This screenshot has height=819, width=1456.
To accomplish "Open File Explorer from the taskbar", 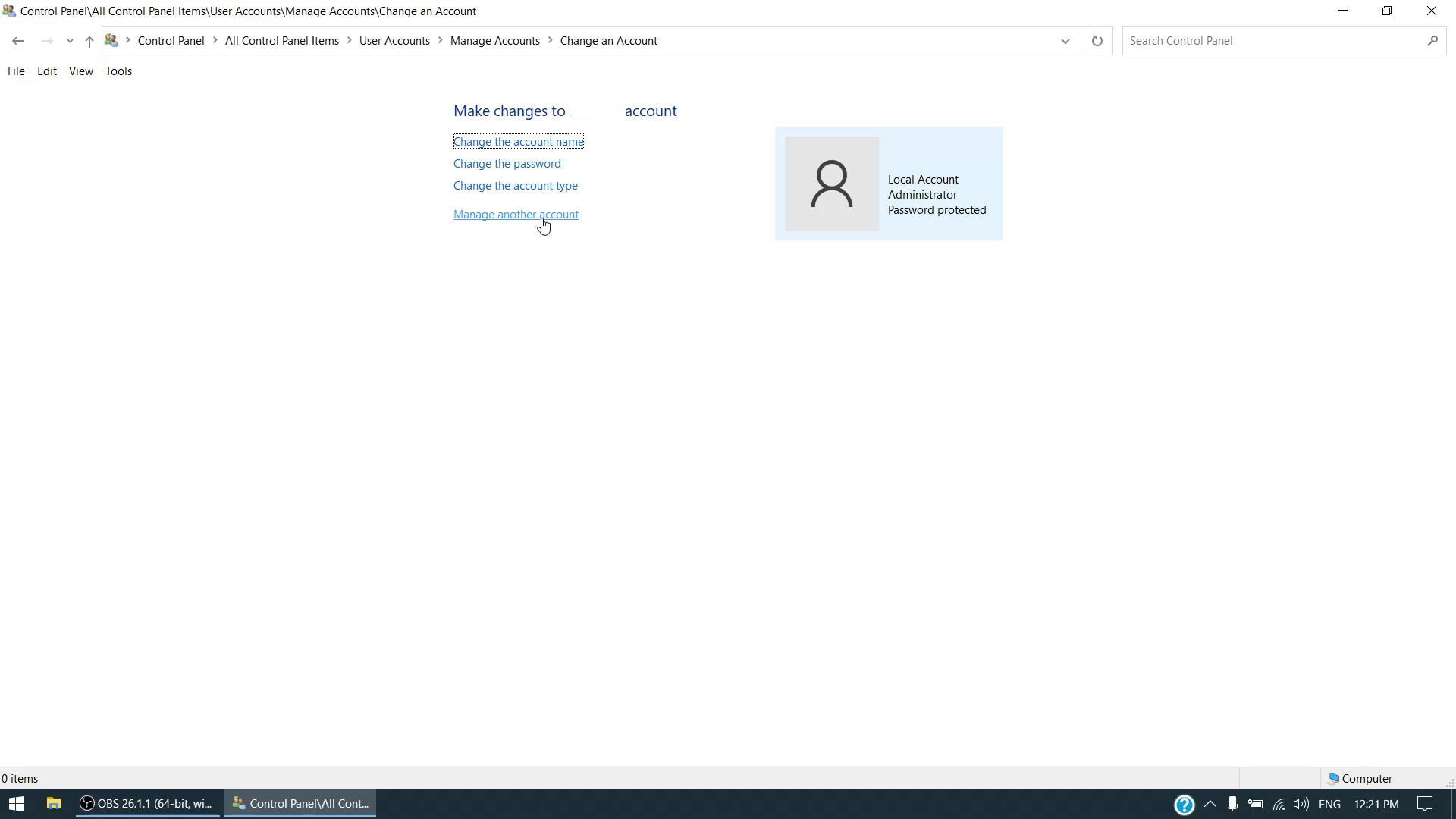I will 53,804.
